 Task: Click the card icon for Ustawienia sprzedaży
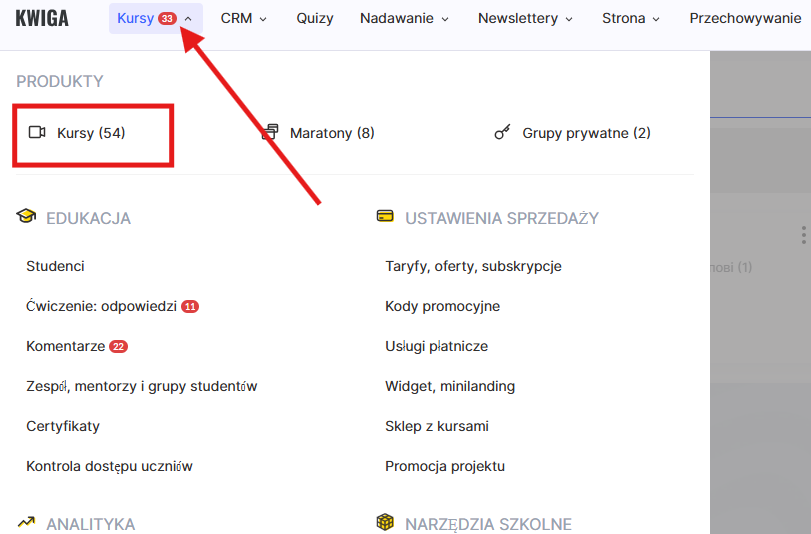pyautogui.click(x=385, y=217)
